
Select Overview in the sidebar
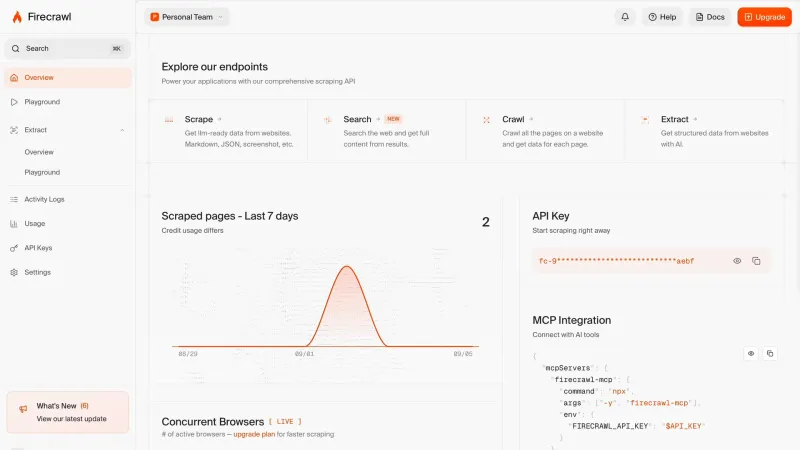click(67, 78)
